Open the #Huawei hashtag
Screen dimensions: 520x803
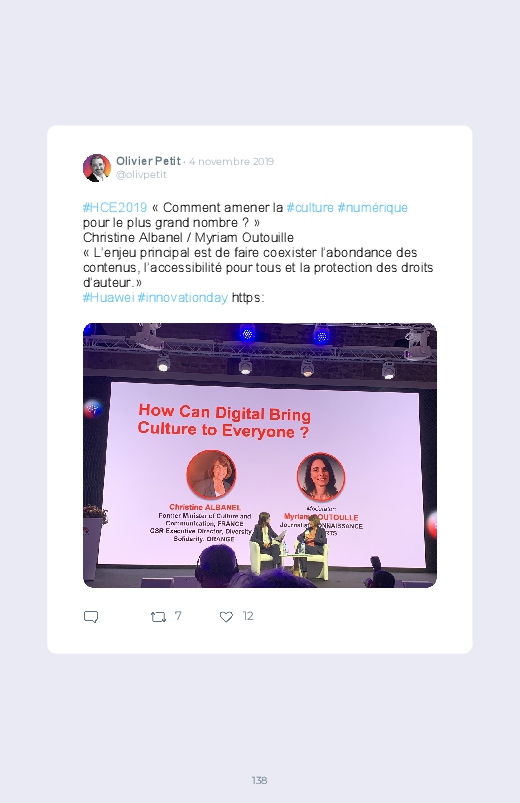(108, 298)
